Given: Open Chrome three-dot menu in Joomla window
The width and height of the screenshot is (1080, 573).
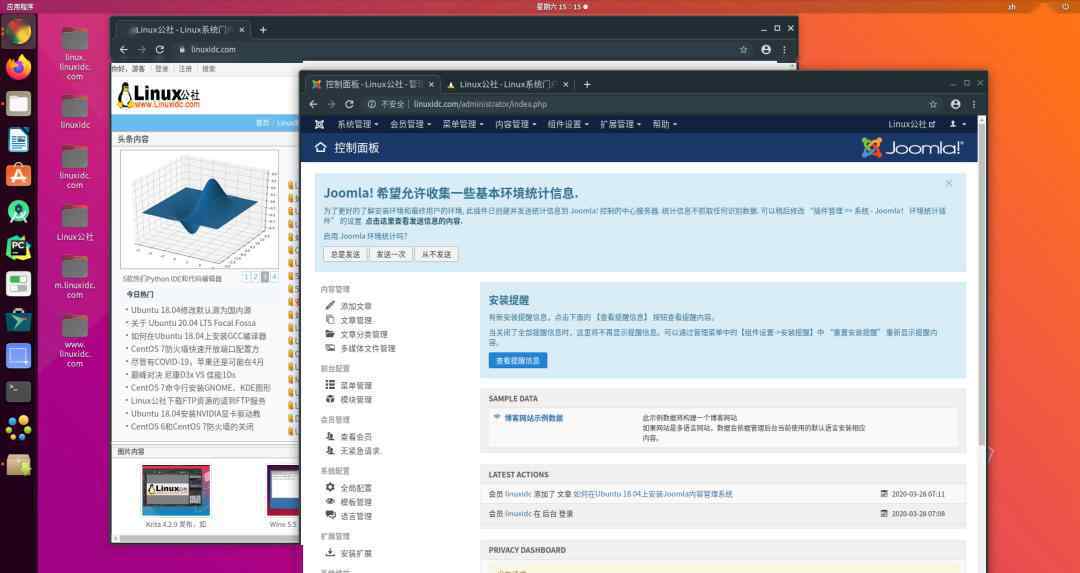Looking at the screenshot, I should [973, 104].
